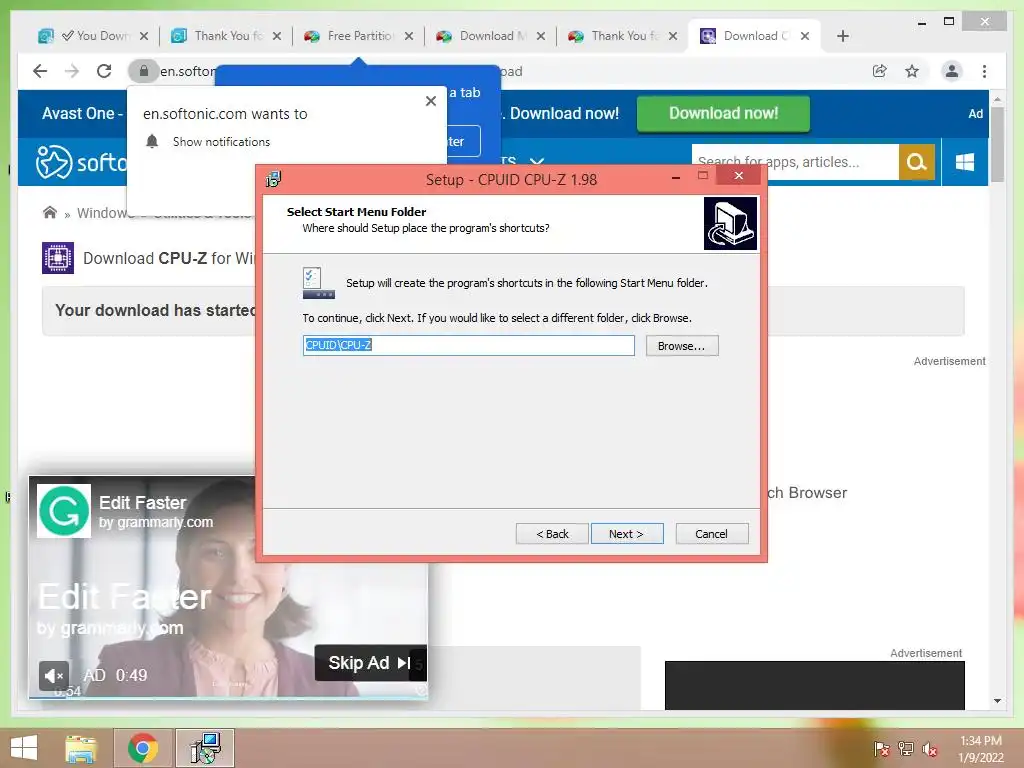The width and height of the screenshot is (1024, 768).
Task: Click setup installer icon on taskbar
Action: coord(205,748)
